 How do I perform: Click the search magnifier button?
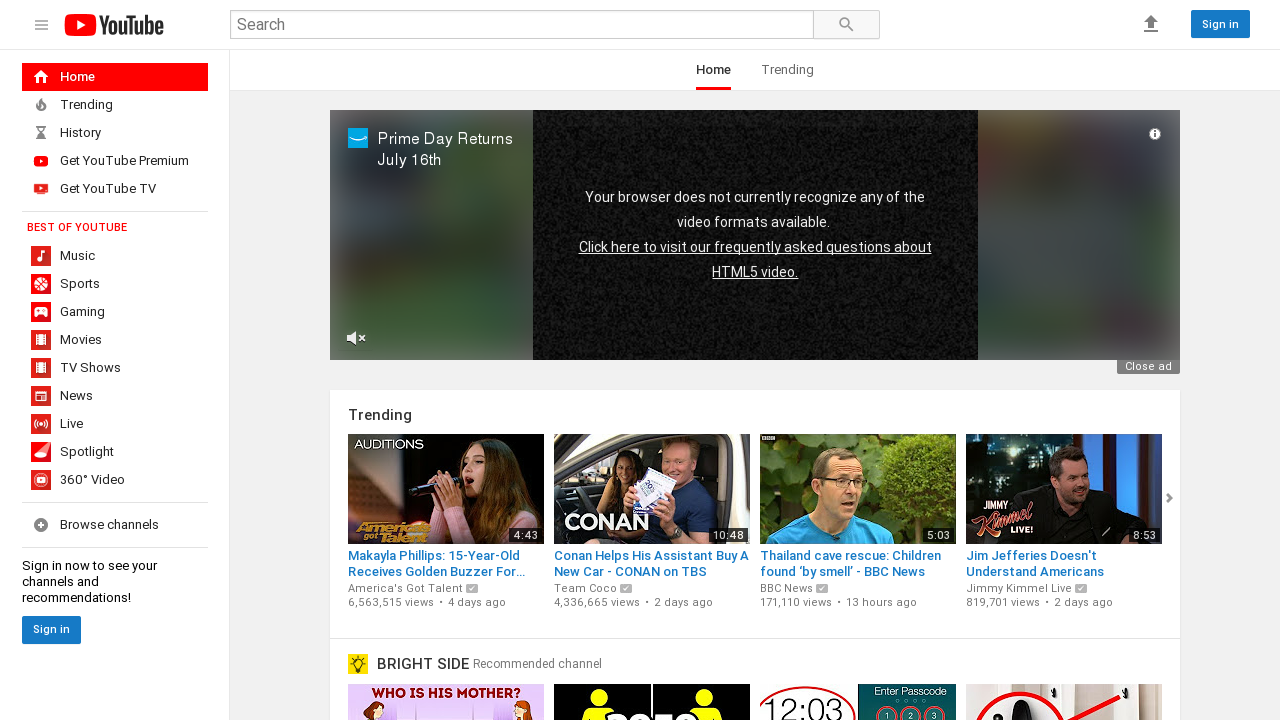coord(846,25)
